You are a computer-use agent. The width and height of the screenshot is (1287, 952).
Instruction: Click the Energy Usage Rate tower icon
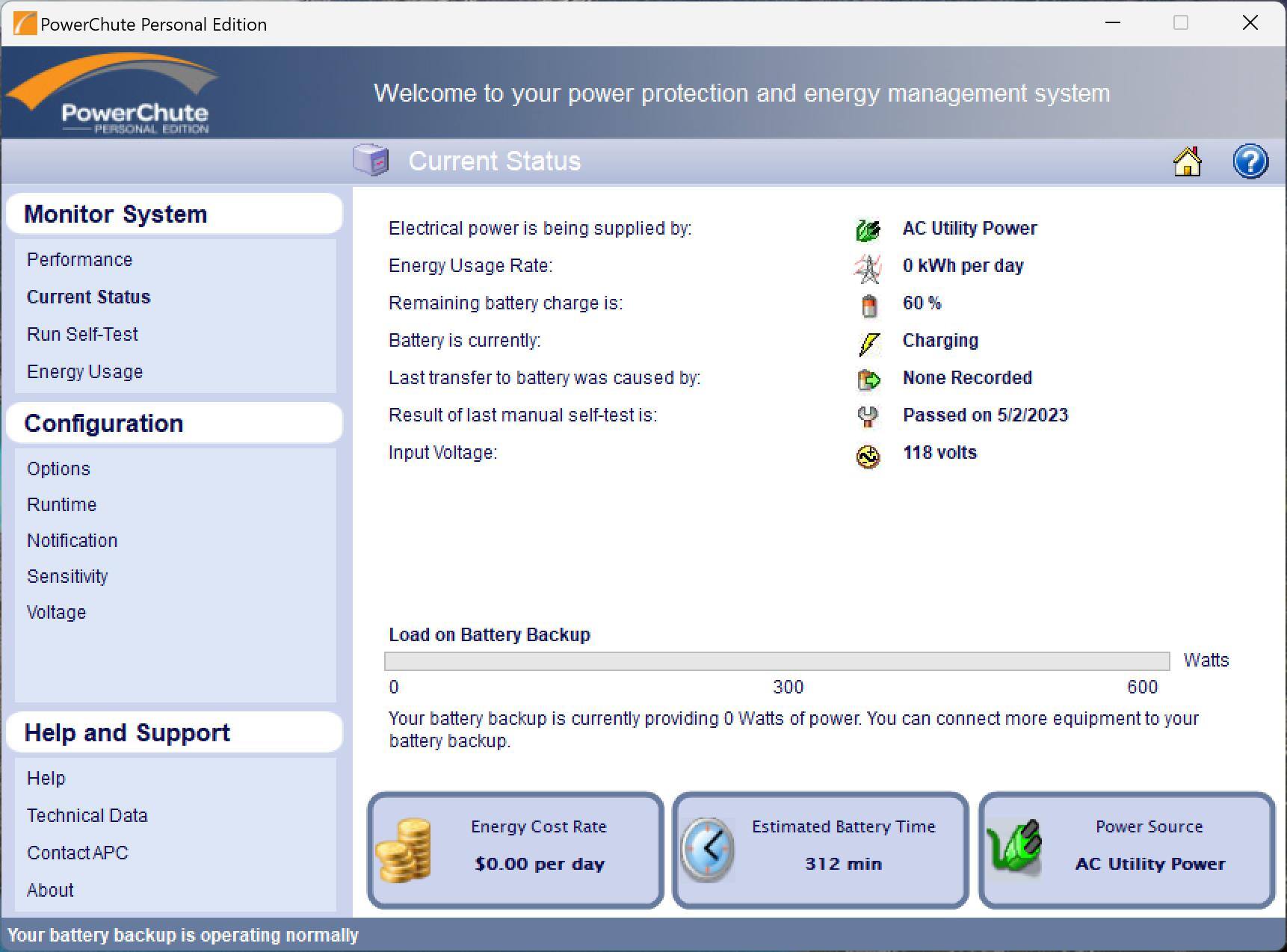pyautogui.click(x=868, y=267)
